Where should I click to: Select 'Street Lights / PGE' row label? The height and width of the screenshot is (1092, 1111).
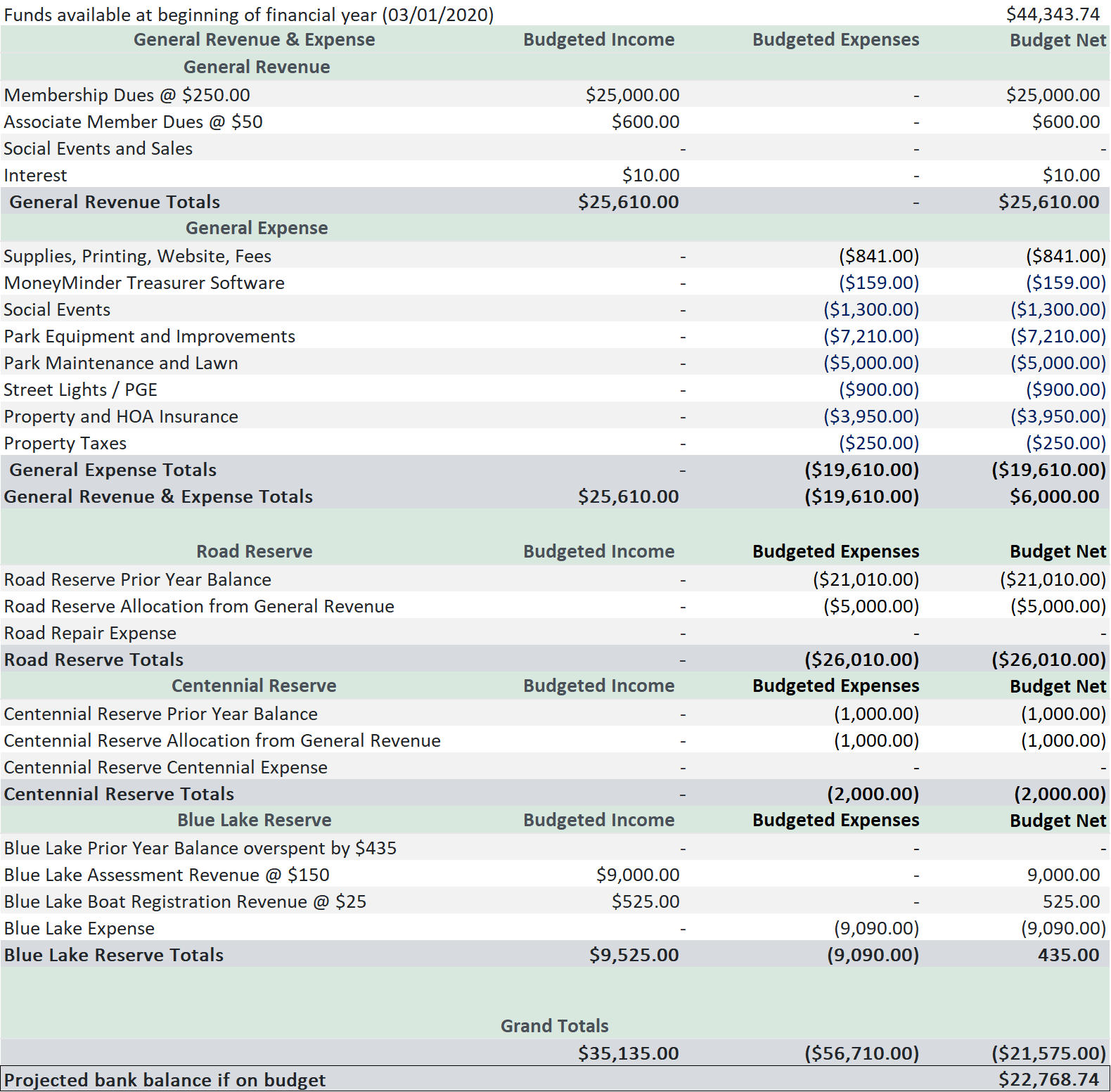tap(81, 390)
